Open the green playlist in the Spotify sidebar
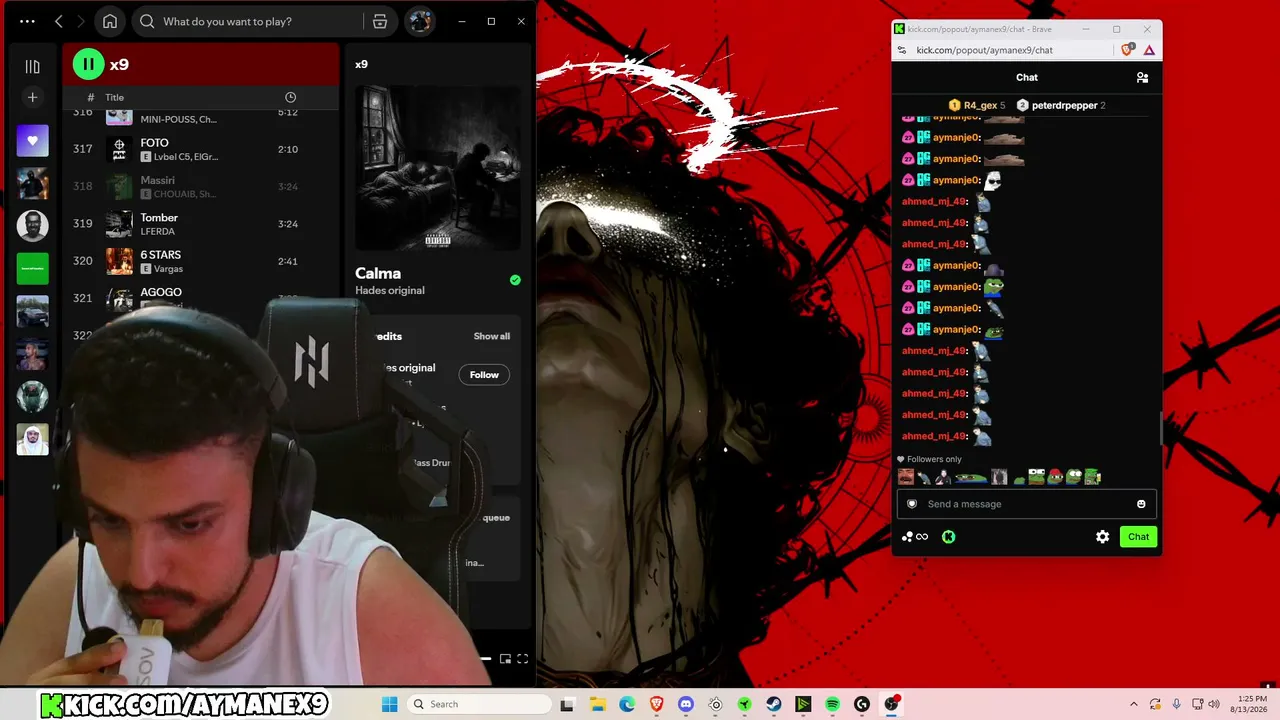Viewport: 1280px width, 720px height. (32, 268)
